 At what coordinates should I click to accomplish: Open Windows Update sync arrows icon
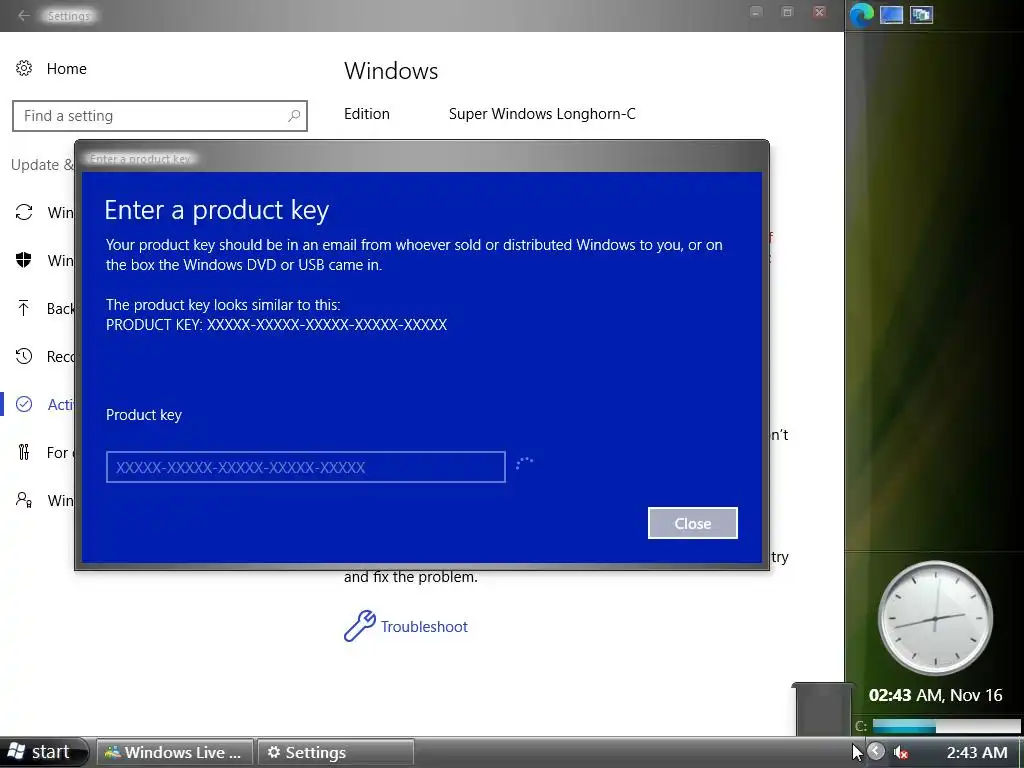24,212
